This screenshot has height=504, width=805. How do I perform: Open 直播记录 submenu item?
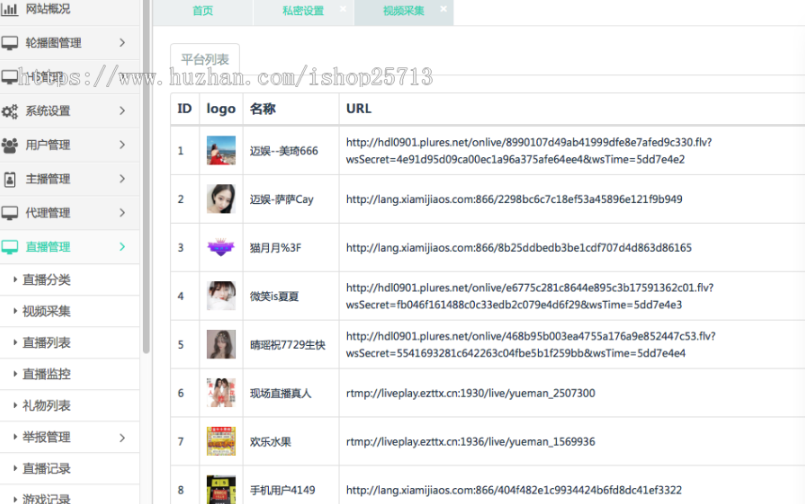point(46,469)
